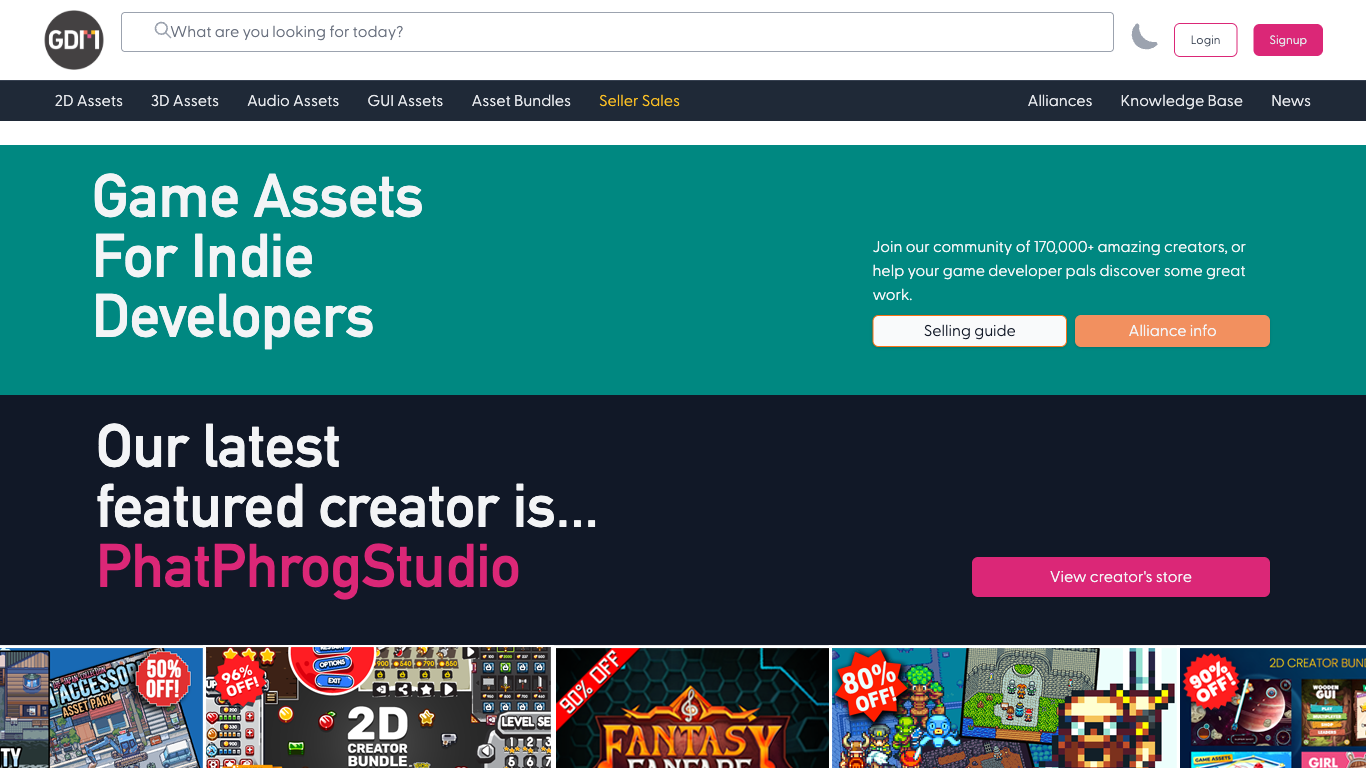This screenshot has width=1366, height=768.
Task: Open the Asset Bundles menu
Action: pos(521,101)
